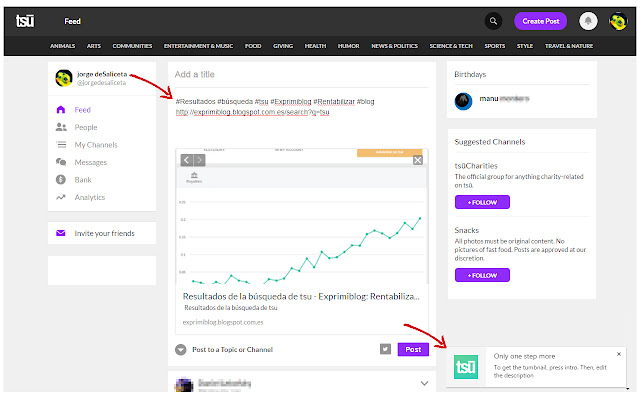This screenshot has width=640, height=400.
Task: Open tsūCharities channel name
Action: click(476, 166)
